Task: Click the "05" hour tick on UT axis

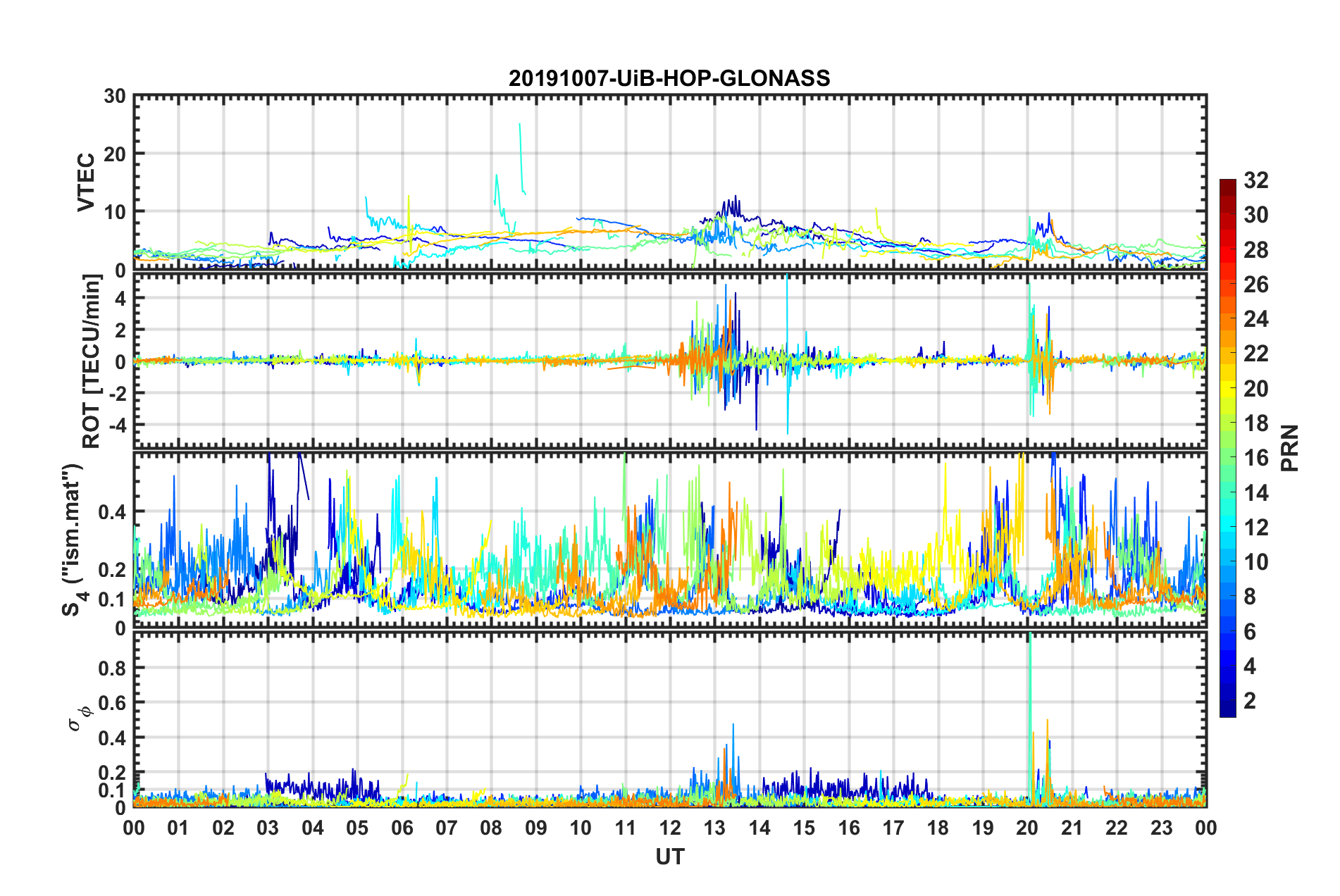Action: (x=357, y=828)
